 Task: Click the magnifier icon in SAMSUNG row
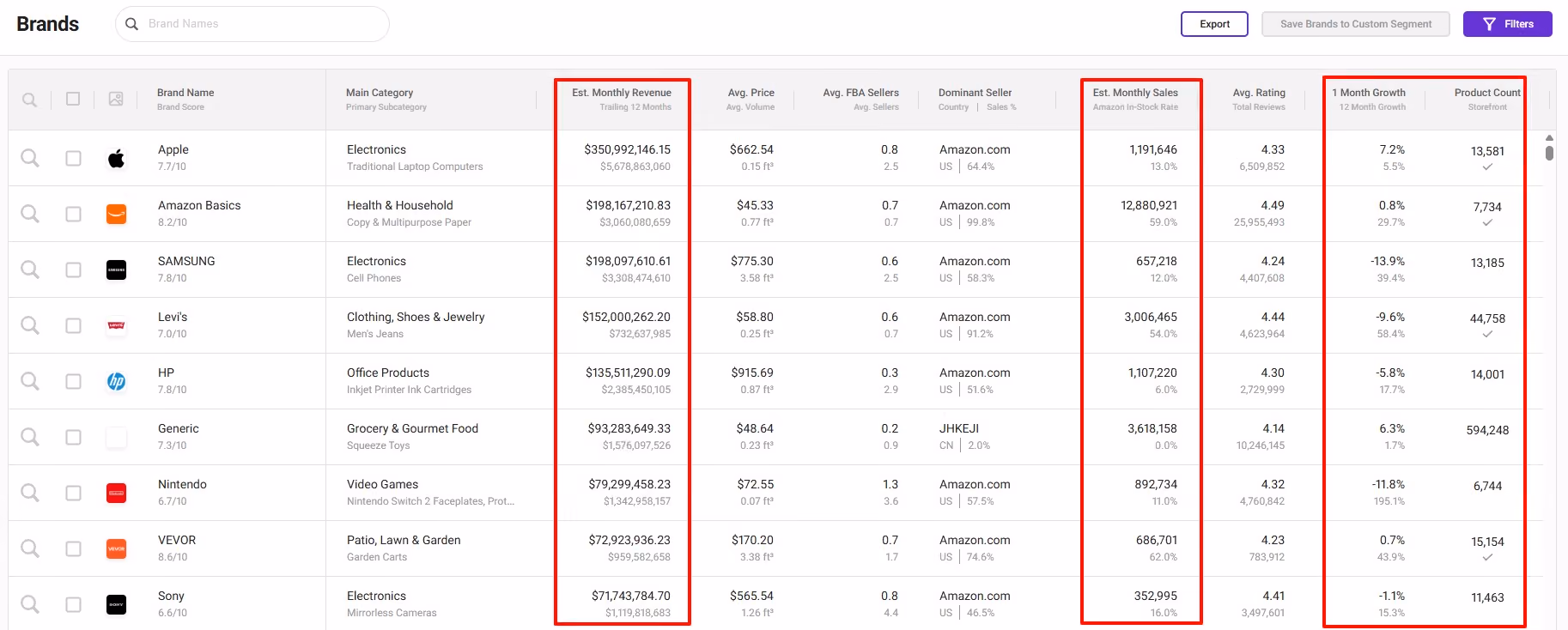30,270
